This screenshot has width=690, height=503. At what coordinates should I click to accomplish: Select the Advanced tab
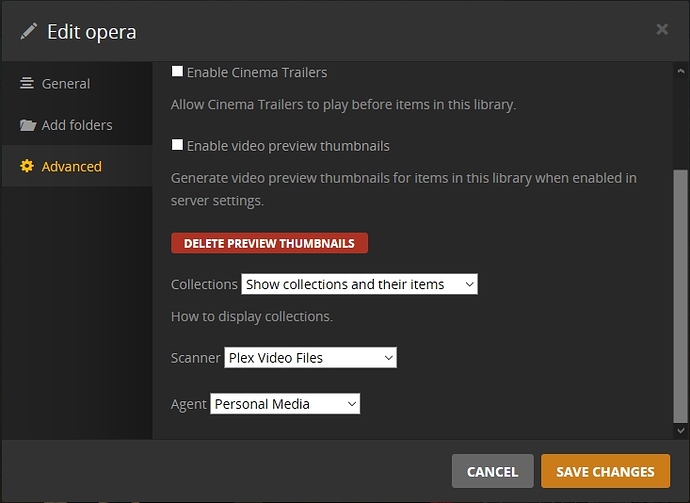(x=77, y=166)
